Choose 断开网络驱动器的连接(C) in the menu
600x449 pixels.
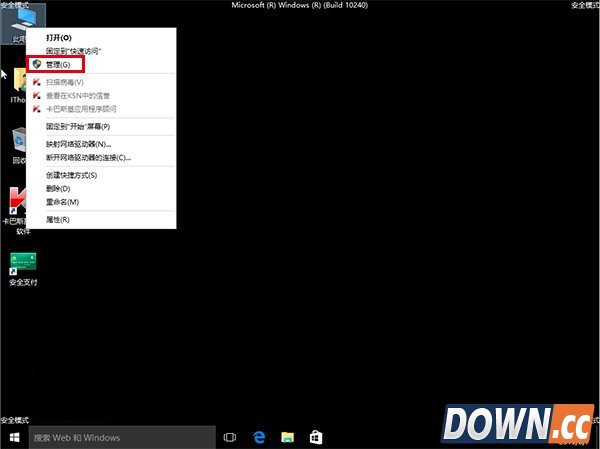tap(88, 158)
